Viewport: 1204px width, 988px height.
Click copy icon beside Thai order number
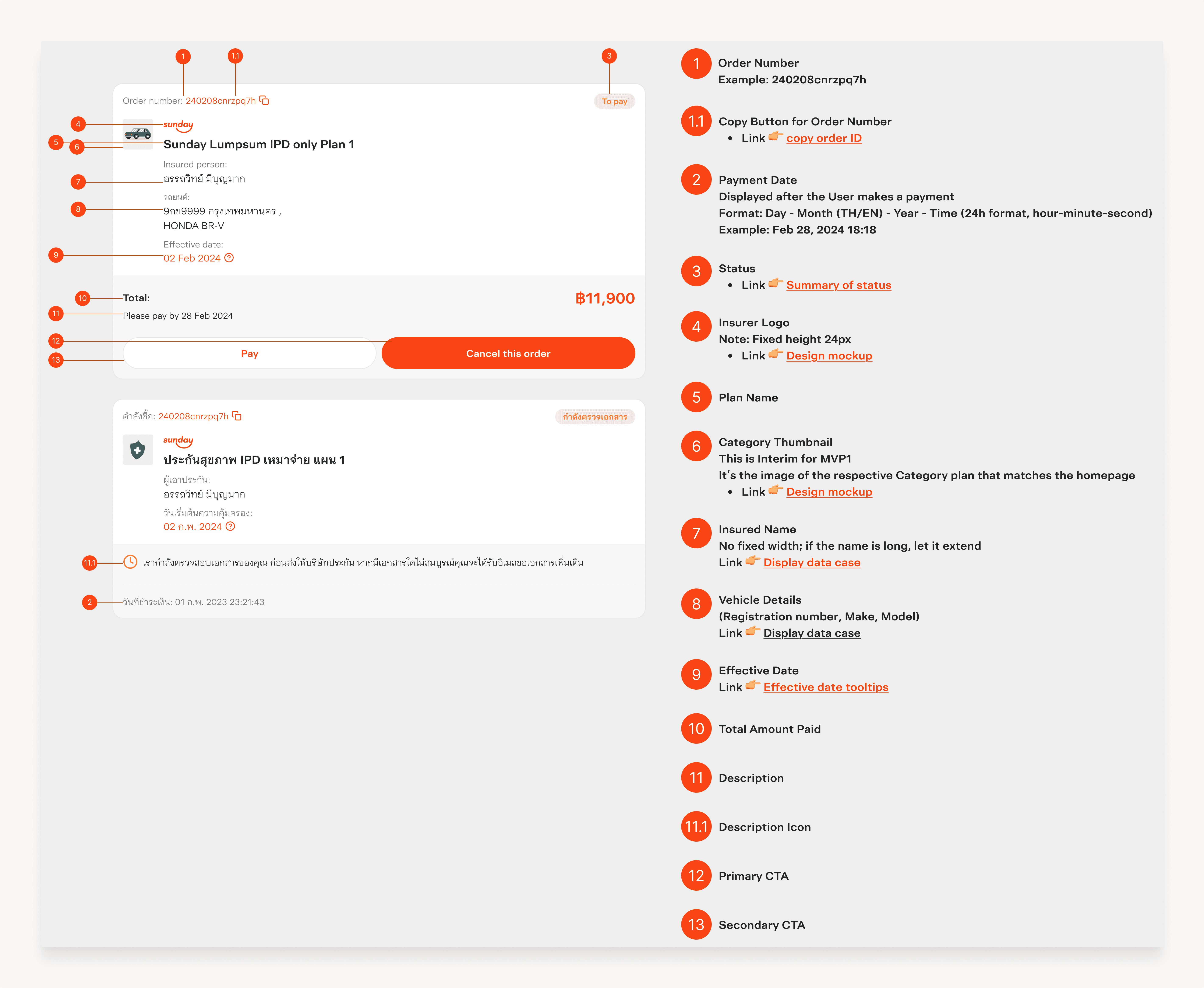(x=237, y=416)
